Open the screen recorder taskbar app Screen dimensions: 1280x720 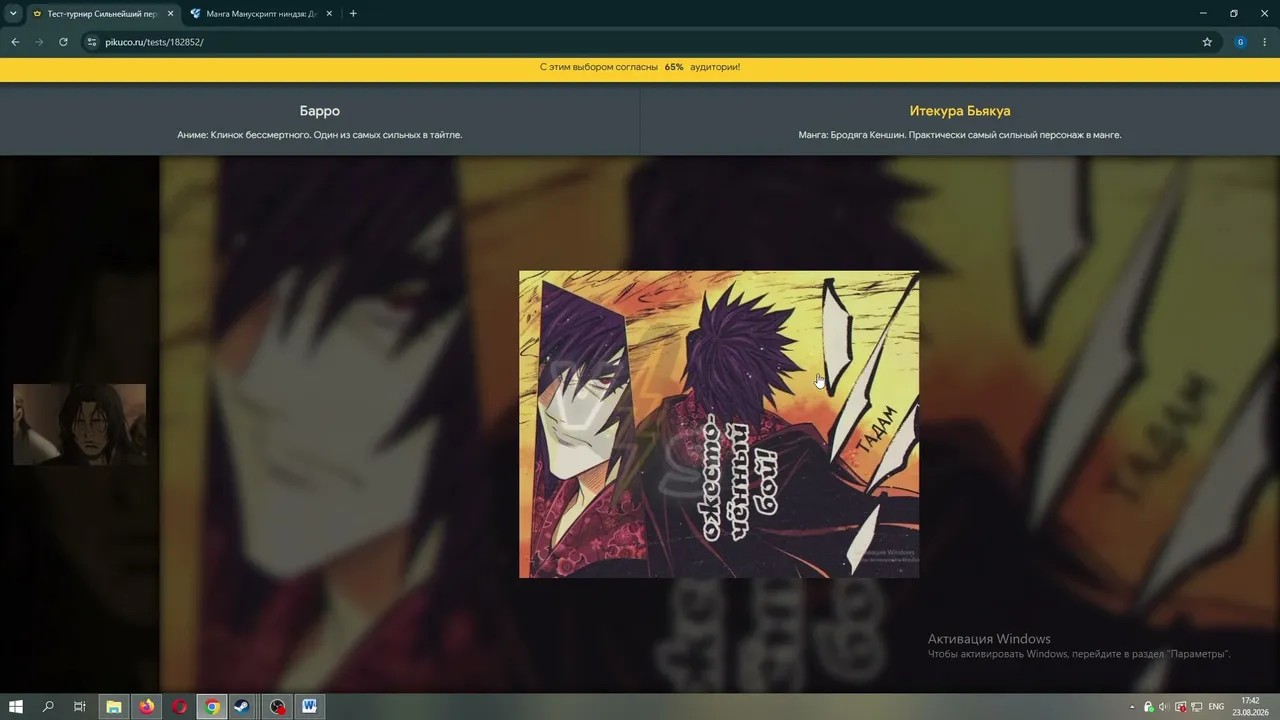pyautogui.click(x=277, y=707)
